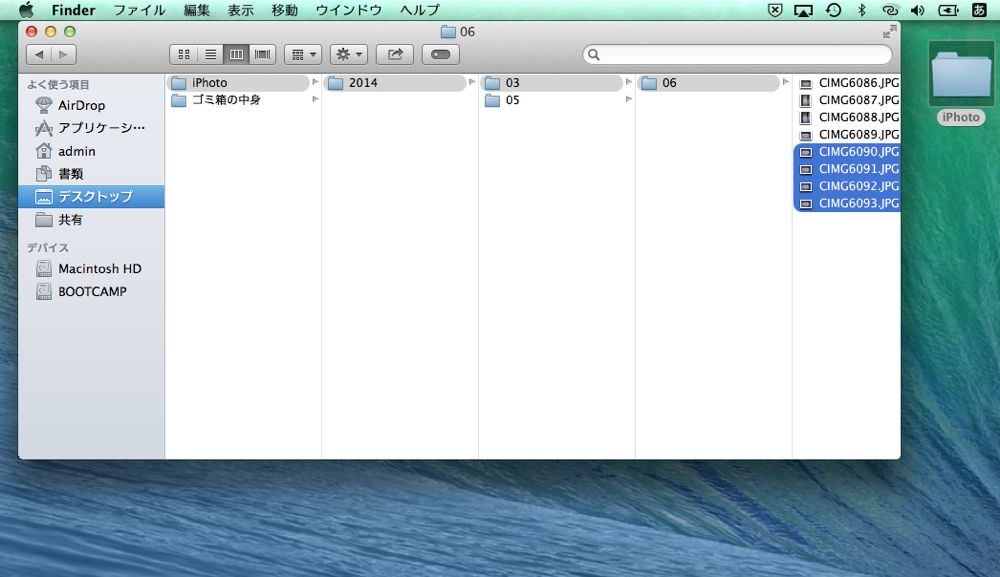Image resolution: width=1000 pixels, height=577 pixels.
Task: Select column view button in toolbar
Action: (x=236, y=55)
